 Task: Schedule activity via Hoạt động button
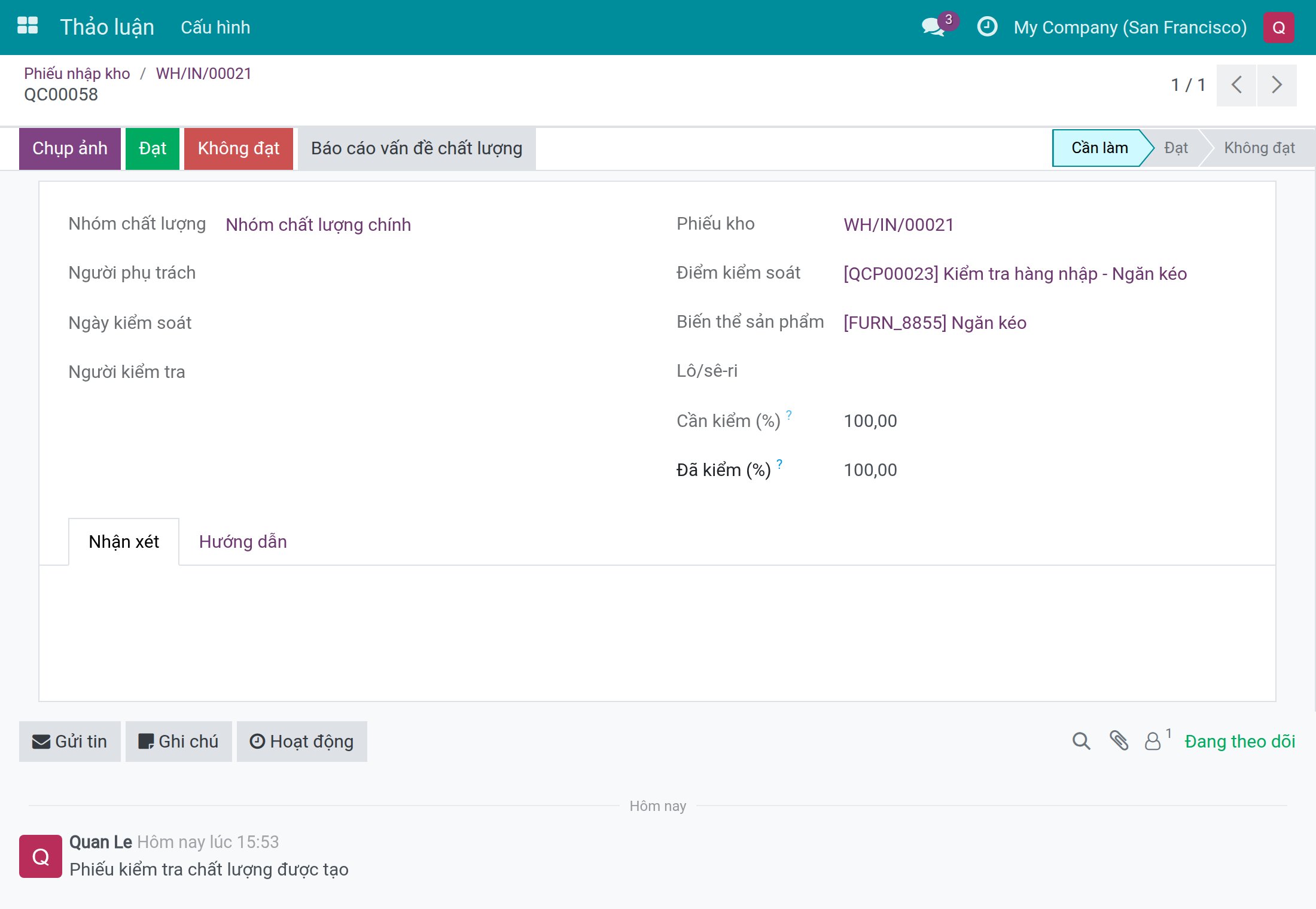(x=302, y=742)
